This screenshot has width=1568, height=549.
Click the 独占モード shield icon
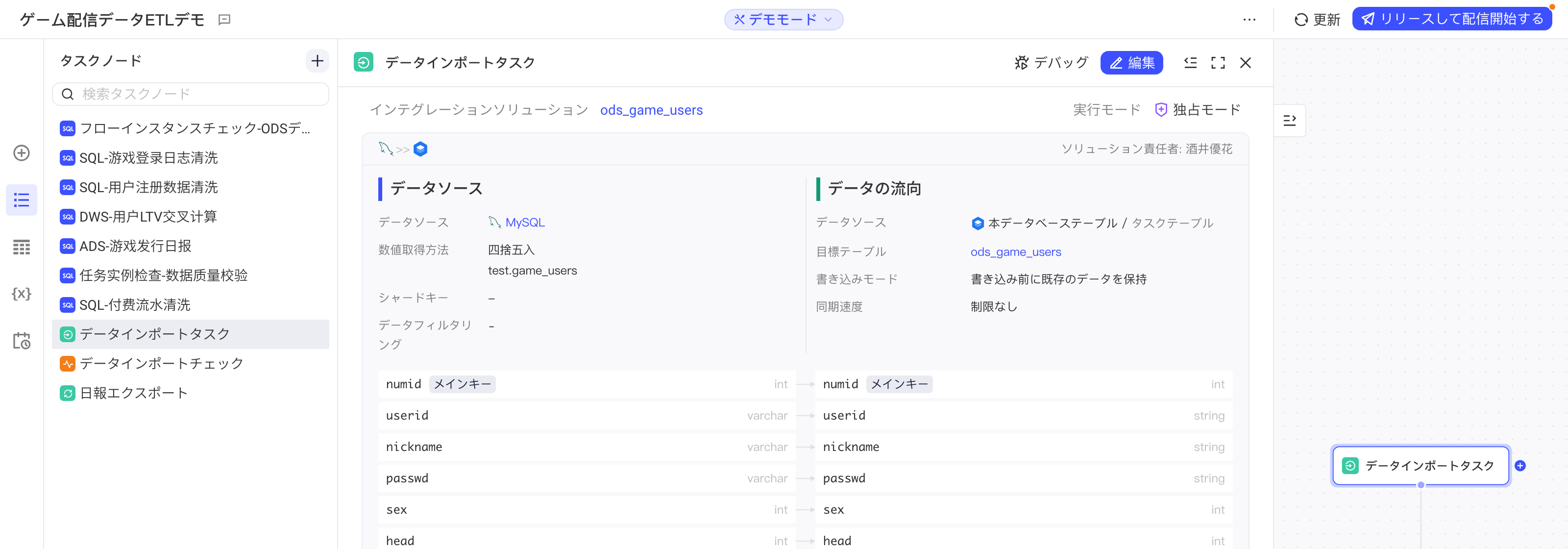point(1161,110)
